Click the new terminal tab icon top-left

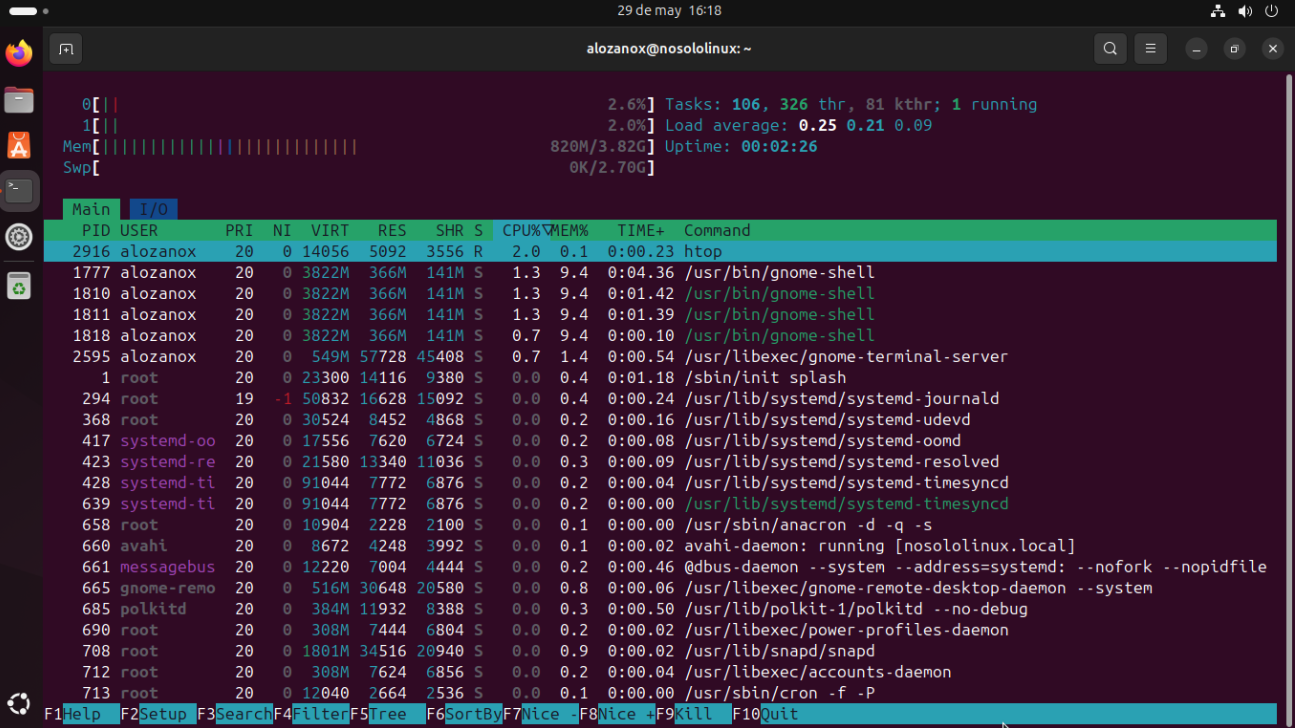pos(66,48)
